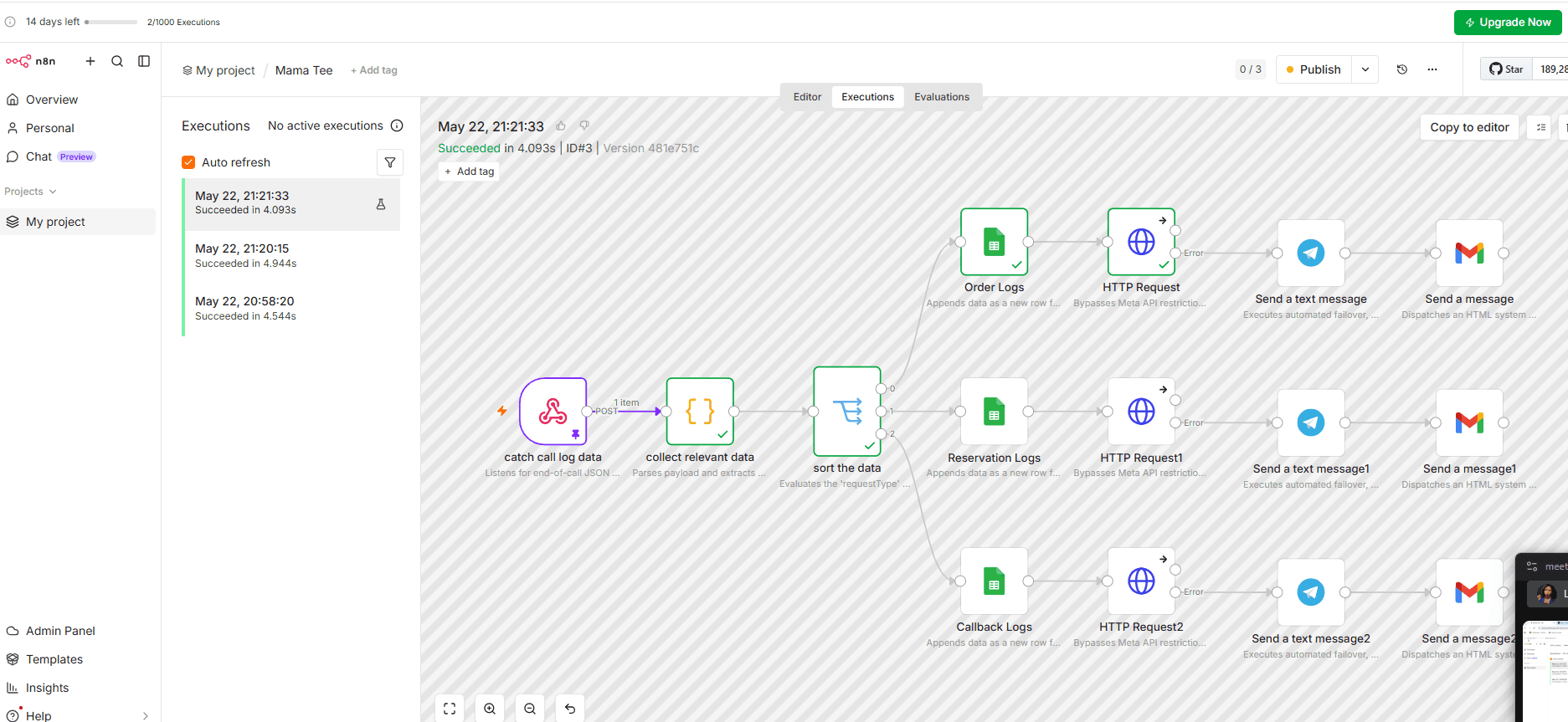Click the 14 days left trial info icon
Image resolution: width=1568 pixels, height=722 pixels.
[10, 22]
